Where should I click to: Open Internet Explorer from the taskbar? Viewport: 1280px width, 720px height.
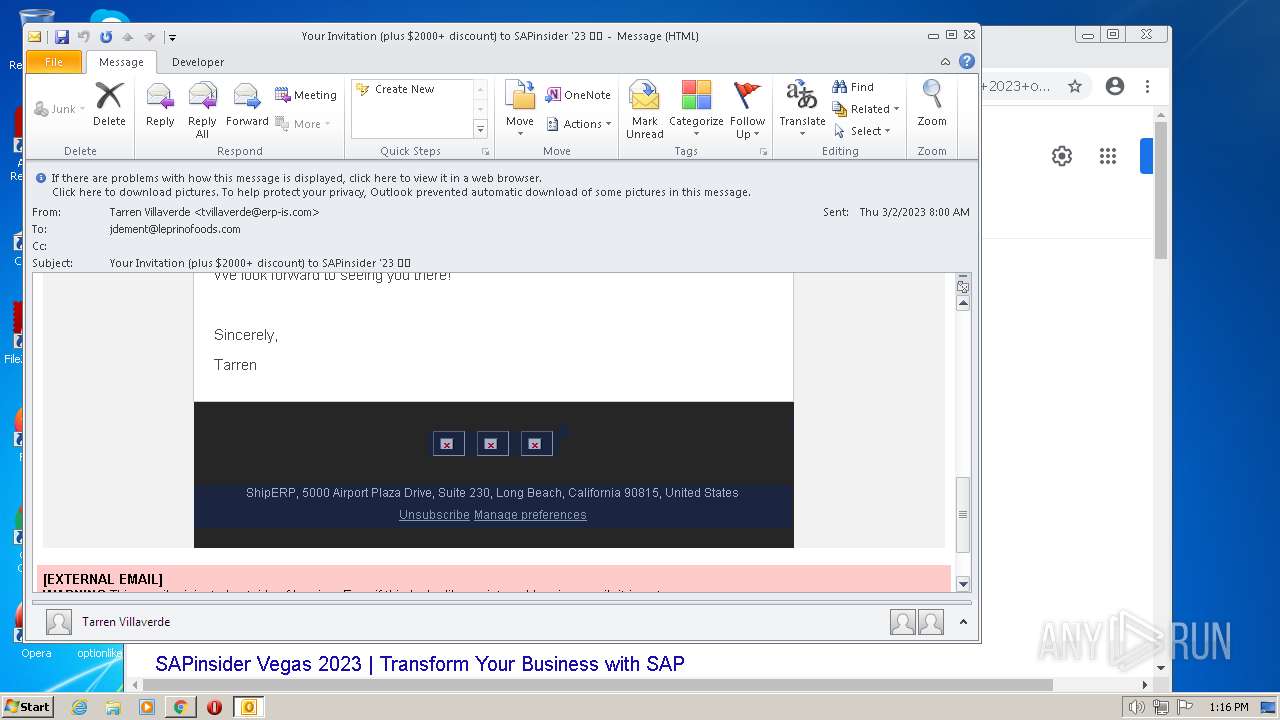[79, 707]
